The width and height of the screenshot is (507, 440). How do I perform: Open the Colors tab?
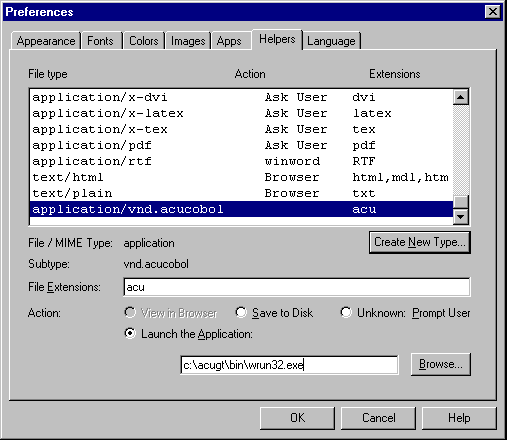click(144, 41)
